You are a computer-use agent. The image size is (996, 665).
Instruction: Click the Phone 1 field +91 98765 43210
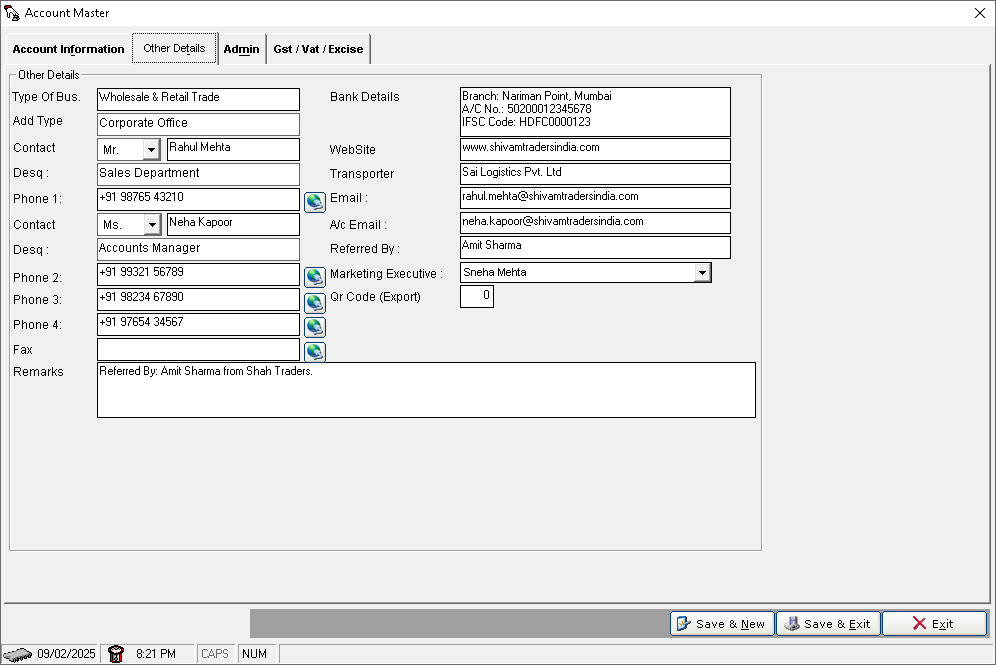coord(198,199)
